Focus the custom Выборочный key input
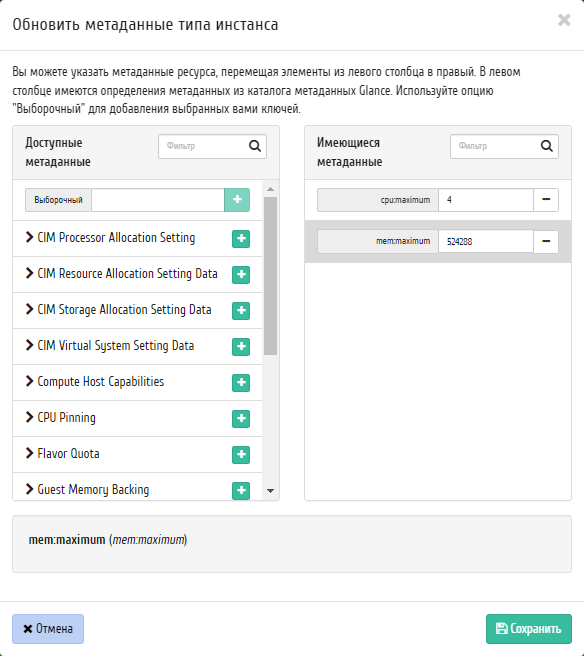 coord(158,200)
